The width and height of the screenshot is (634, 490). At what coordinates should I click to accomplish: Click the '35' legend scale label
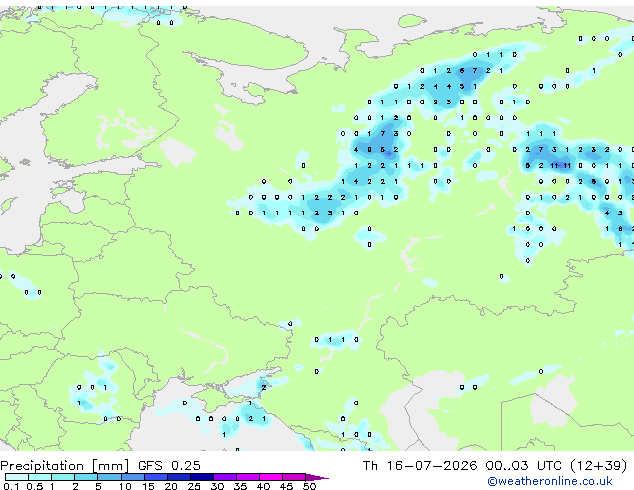[240, 486]
